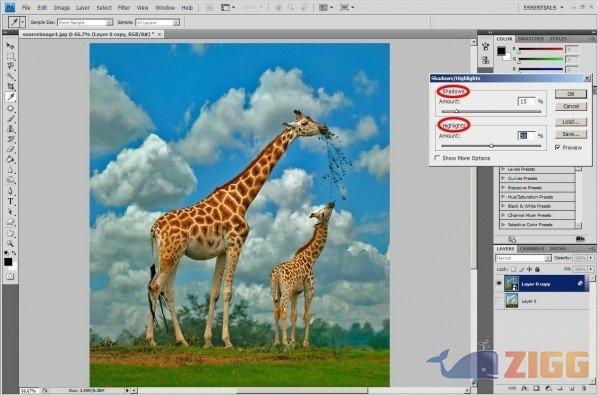The image size is (598, 395).
Task: Toggle Lock position
Action: tap(529, 269)
